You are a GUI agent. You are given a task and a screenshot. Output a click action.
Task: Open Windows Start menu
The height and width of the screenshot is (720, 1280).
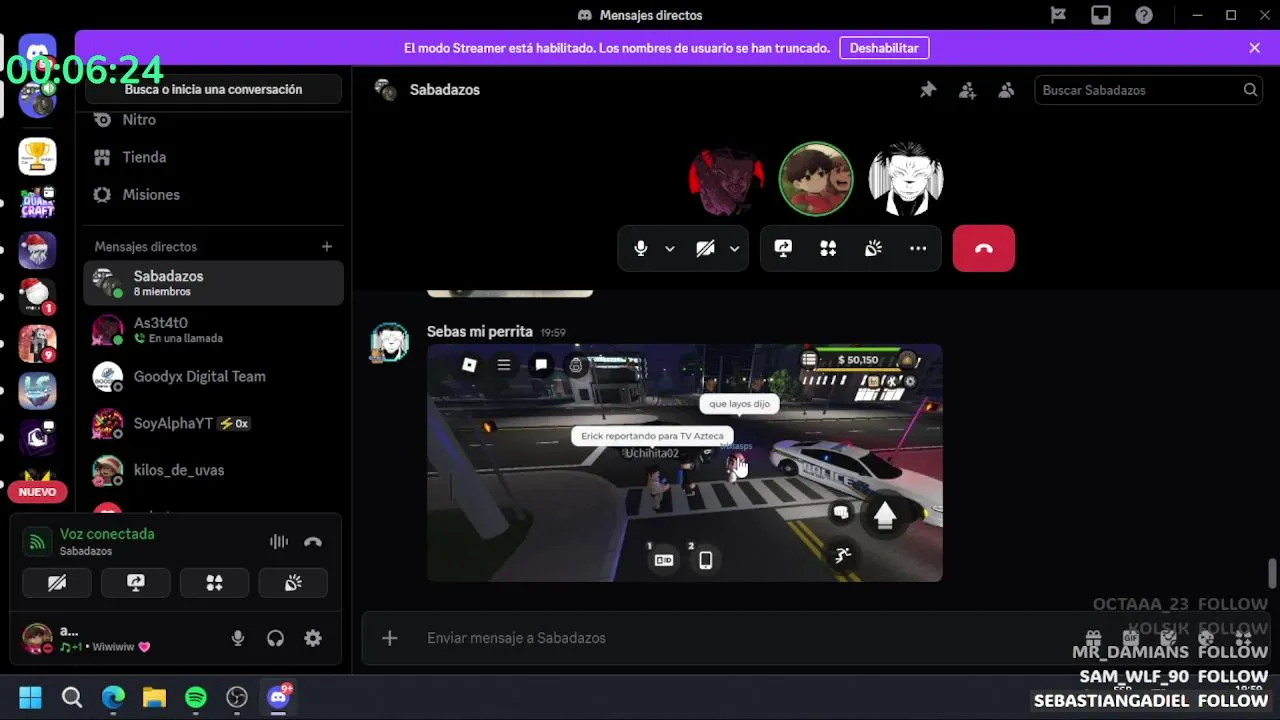(30, 697)
